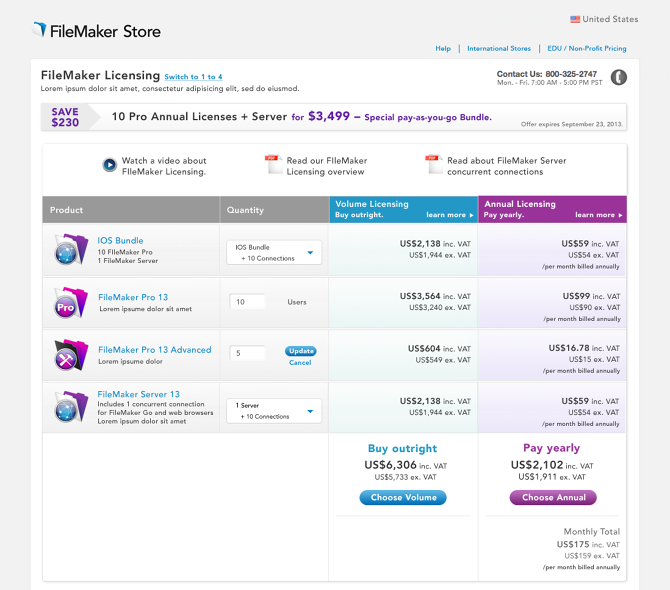Open the IOS Bundle connections dropdown
The image size is (670, 590).
point(274,252)
